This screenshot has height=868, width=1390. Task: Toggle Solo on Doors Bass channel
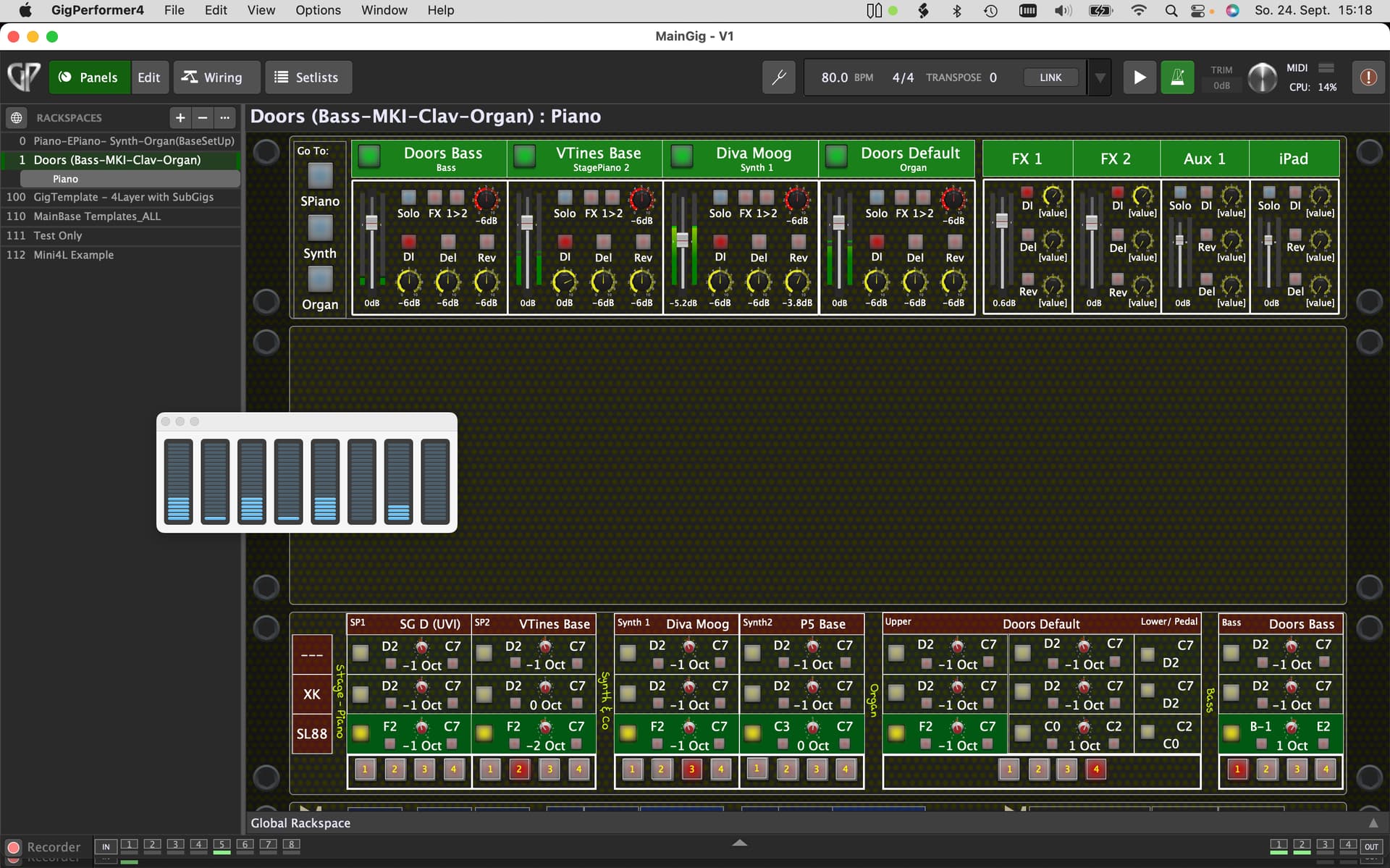pos(408,197)
